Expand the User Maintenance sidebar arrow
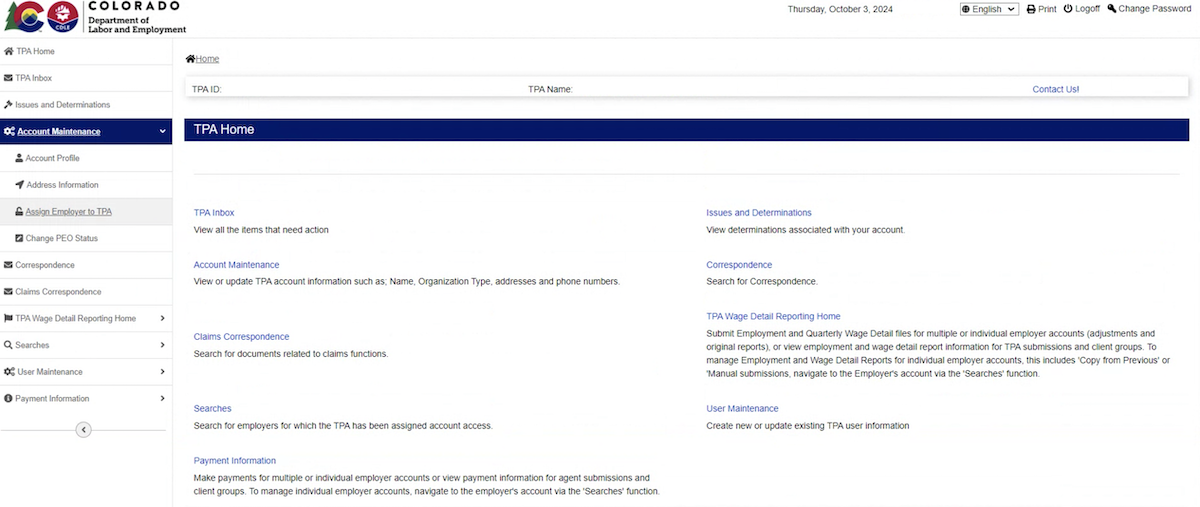 pyautogui.click(x=162, y=372)
